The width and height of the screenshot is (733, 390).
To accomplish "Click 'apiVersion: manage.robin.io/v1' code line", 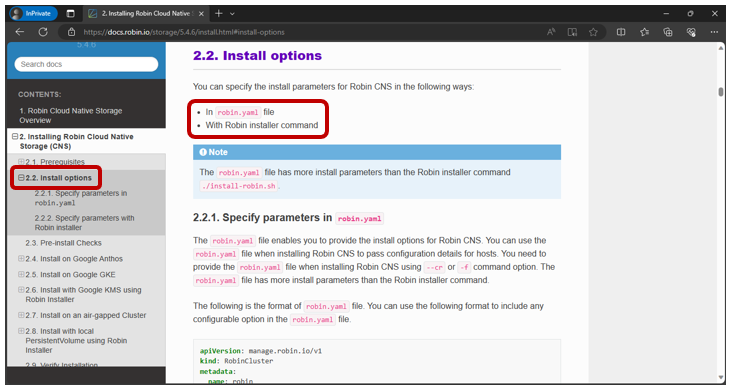I will point(261,351).
